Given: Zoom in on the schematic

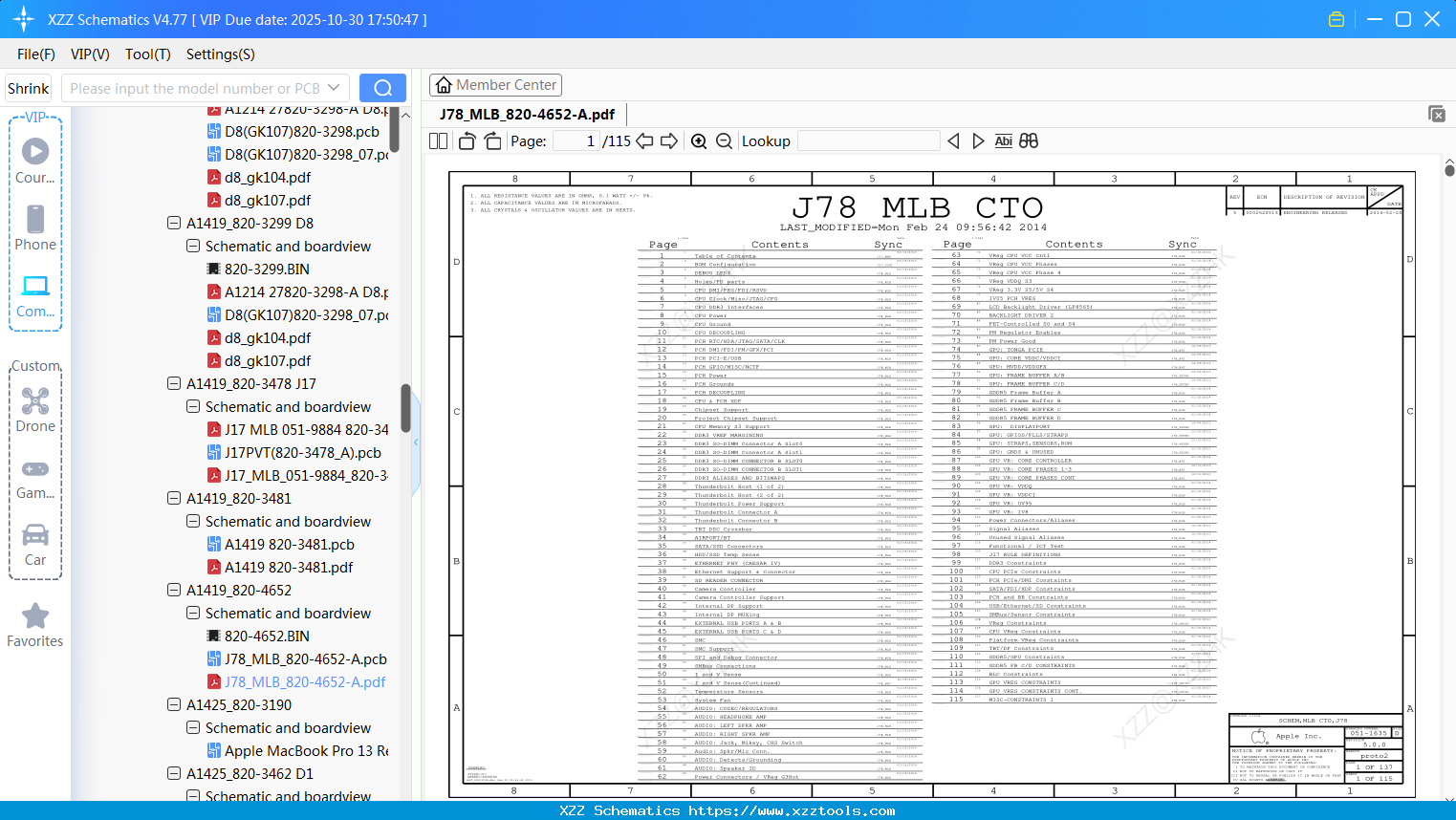Looking at the screenshot, I should [699, 140].
